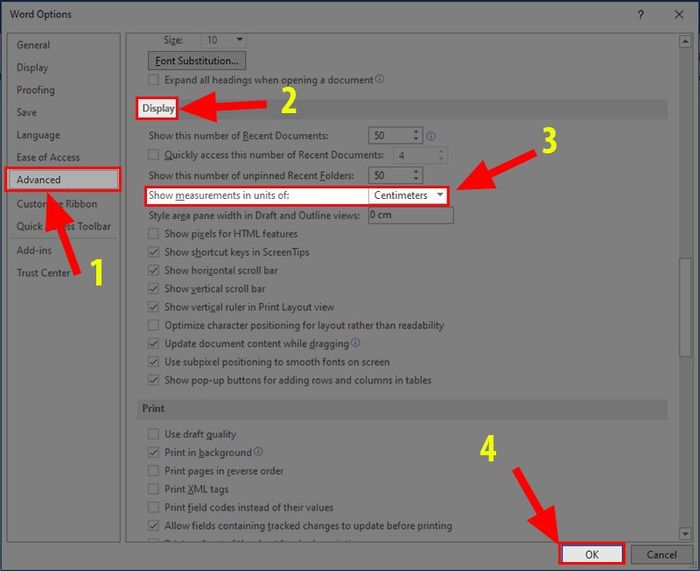The width and height of the screenshot is (700, 571).
Task: Check Use draft quality option
Action: [x=153, y=434]
